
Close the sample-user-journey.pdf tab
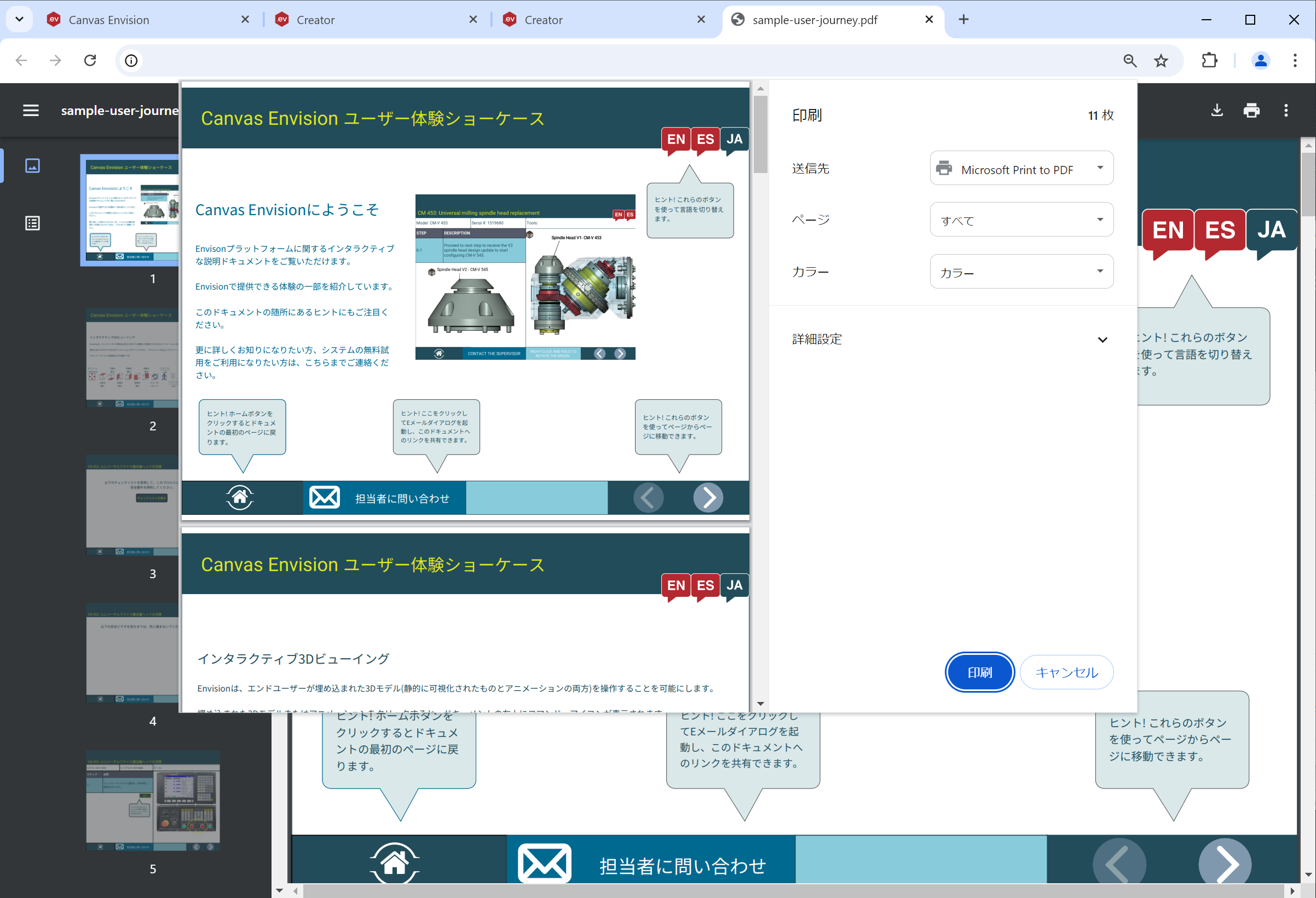(x=928, y=20)
